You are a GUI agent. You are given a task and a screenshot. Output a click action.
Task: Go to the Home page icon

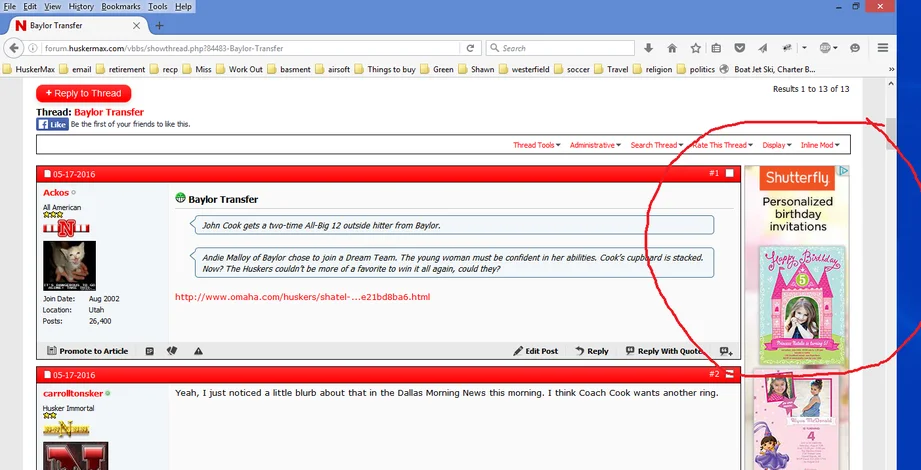click(x=672, y=48)
